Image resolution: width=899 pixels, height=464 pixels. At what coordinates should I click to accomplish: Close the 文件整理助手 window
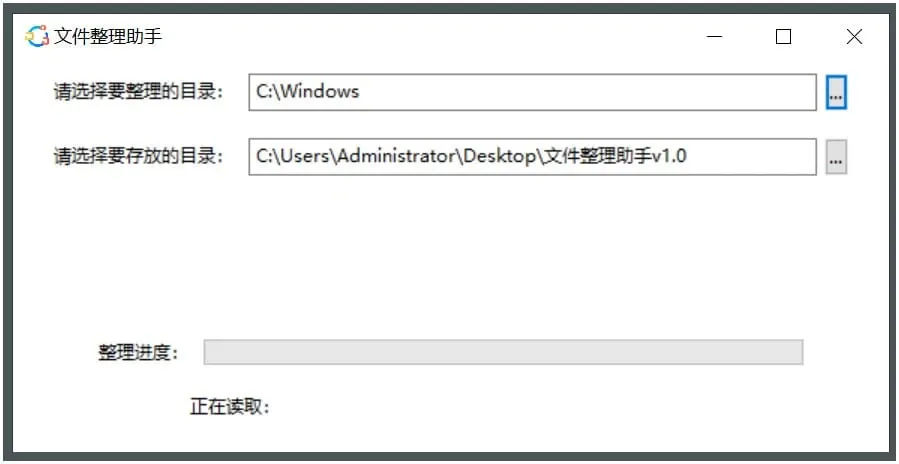pos(853,37)
